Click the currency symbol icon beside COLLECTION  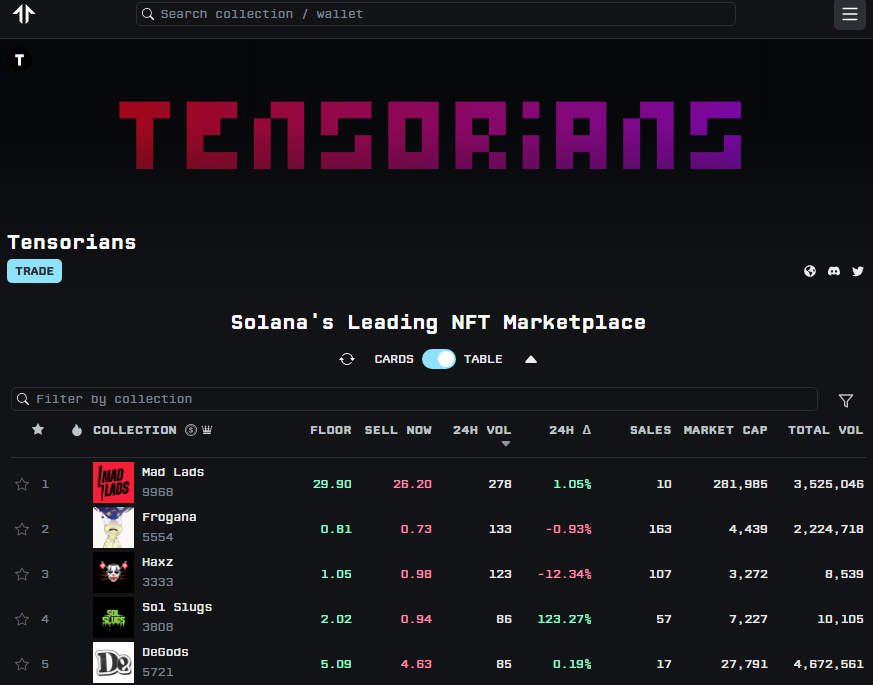191,430
